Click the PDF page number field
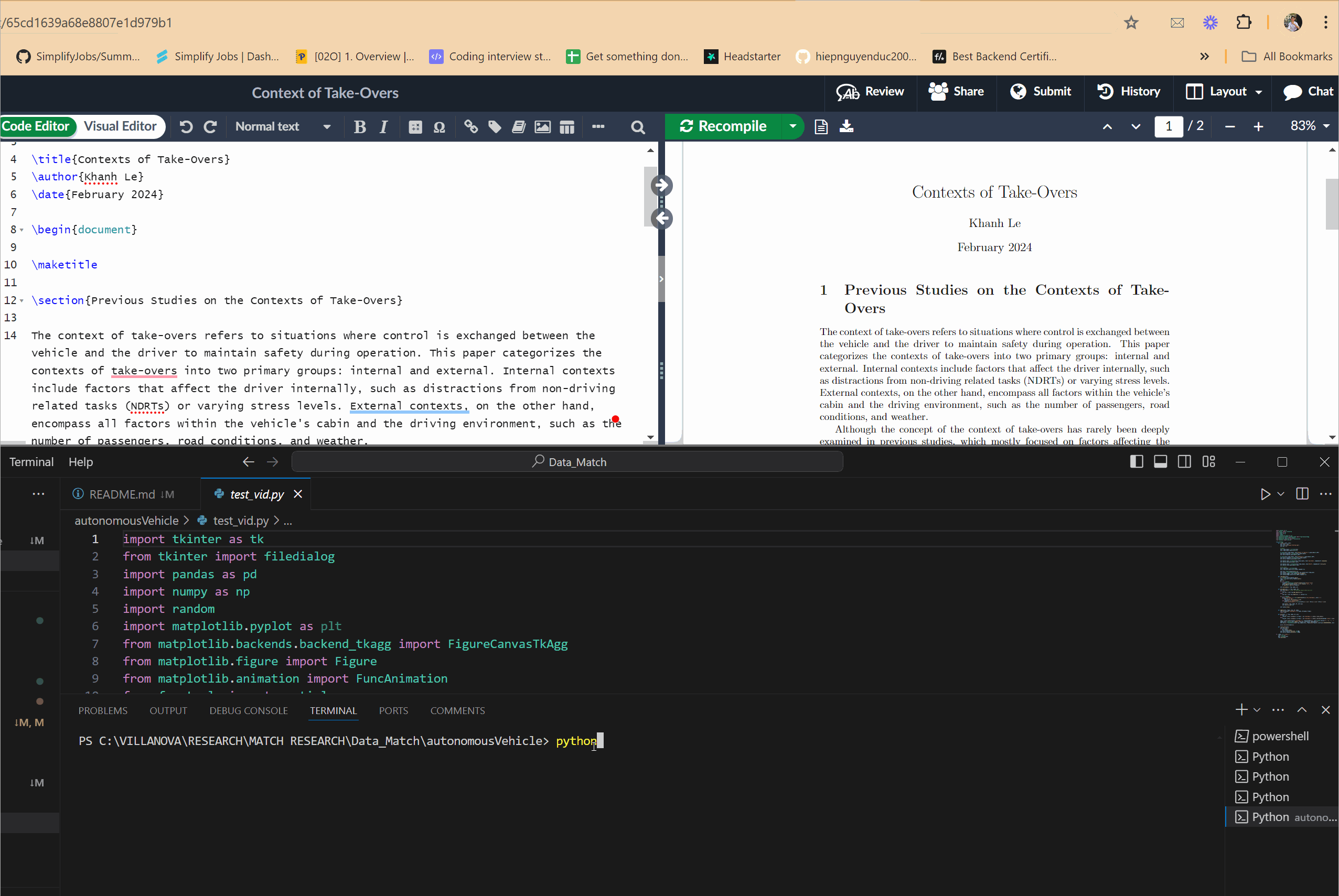Image resolution: width=1339 pixels, height=896 pixels. click(1168, 126)
